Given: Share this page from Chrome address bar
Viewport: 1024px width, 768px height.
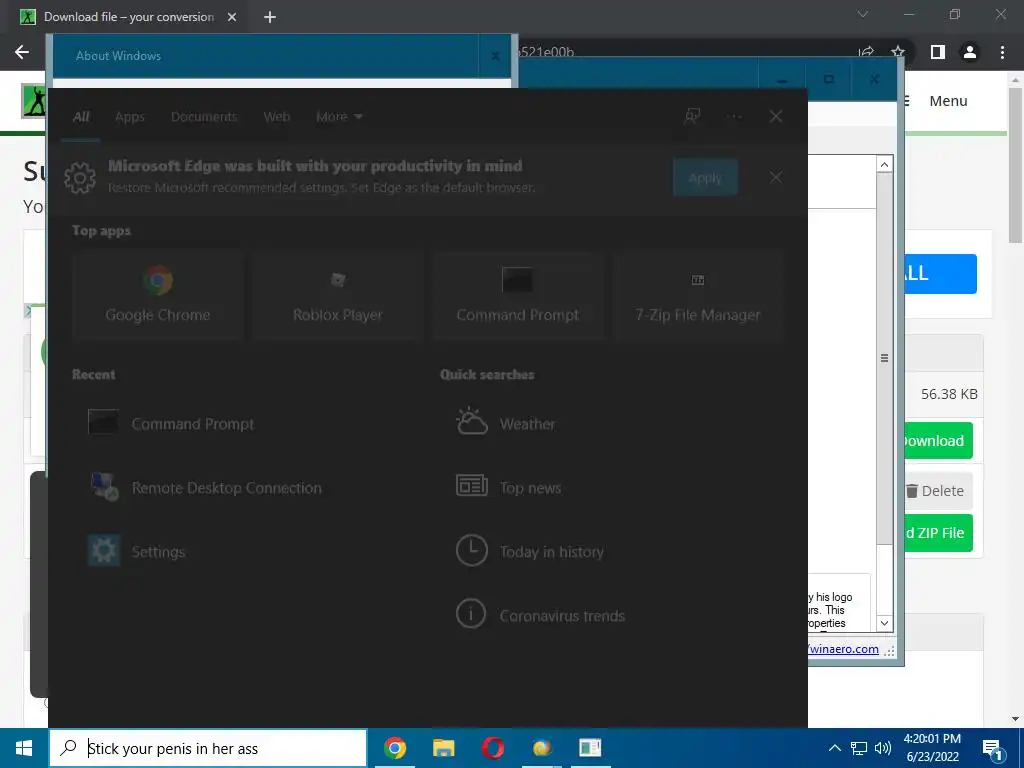Looking at the screenshot, I should pyautogui.click(x=867, y=52).
